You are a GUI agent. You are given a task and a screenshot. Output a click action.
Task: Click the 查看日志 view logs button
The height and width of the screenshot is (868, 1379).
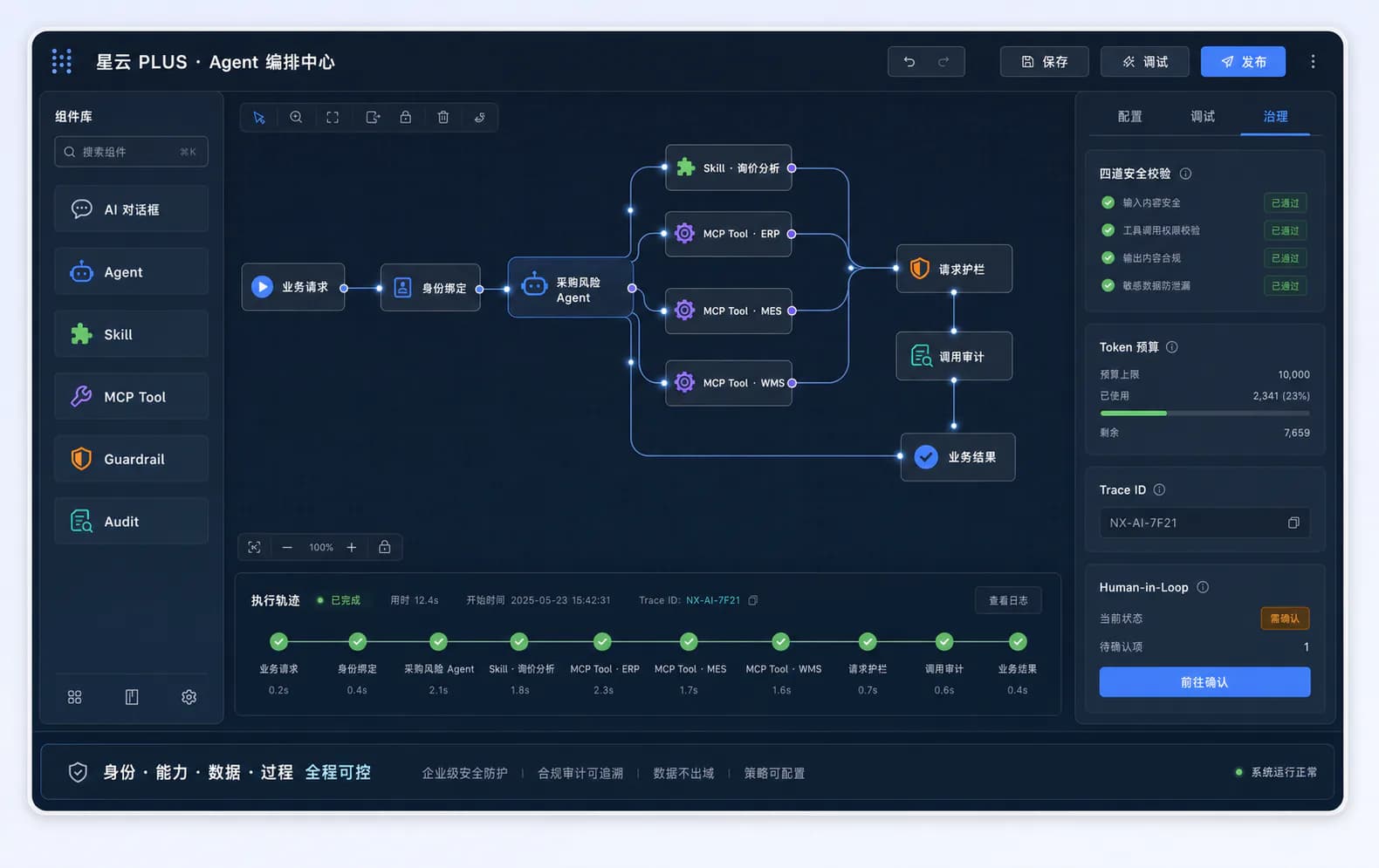[1008, 600]
